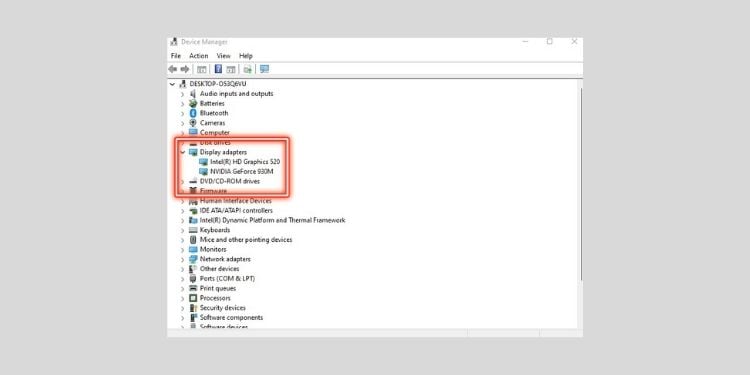Select the Other devices label
The width and height of the screenshot is (750, 375).
[220, 269]
